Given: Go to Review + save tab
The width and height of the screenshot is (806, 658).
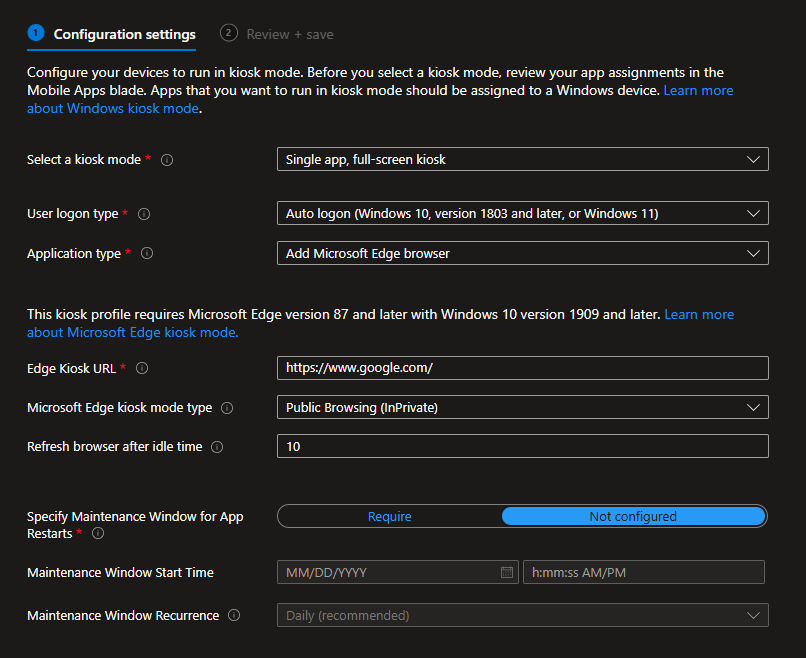Looking at the screenshot, I should click(x=277, y=34).
